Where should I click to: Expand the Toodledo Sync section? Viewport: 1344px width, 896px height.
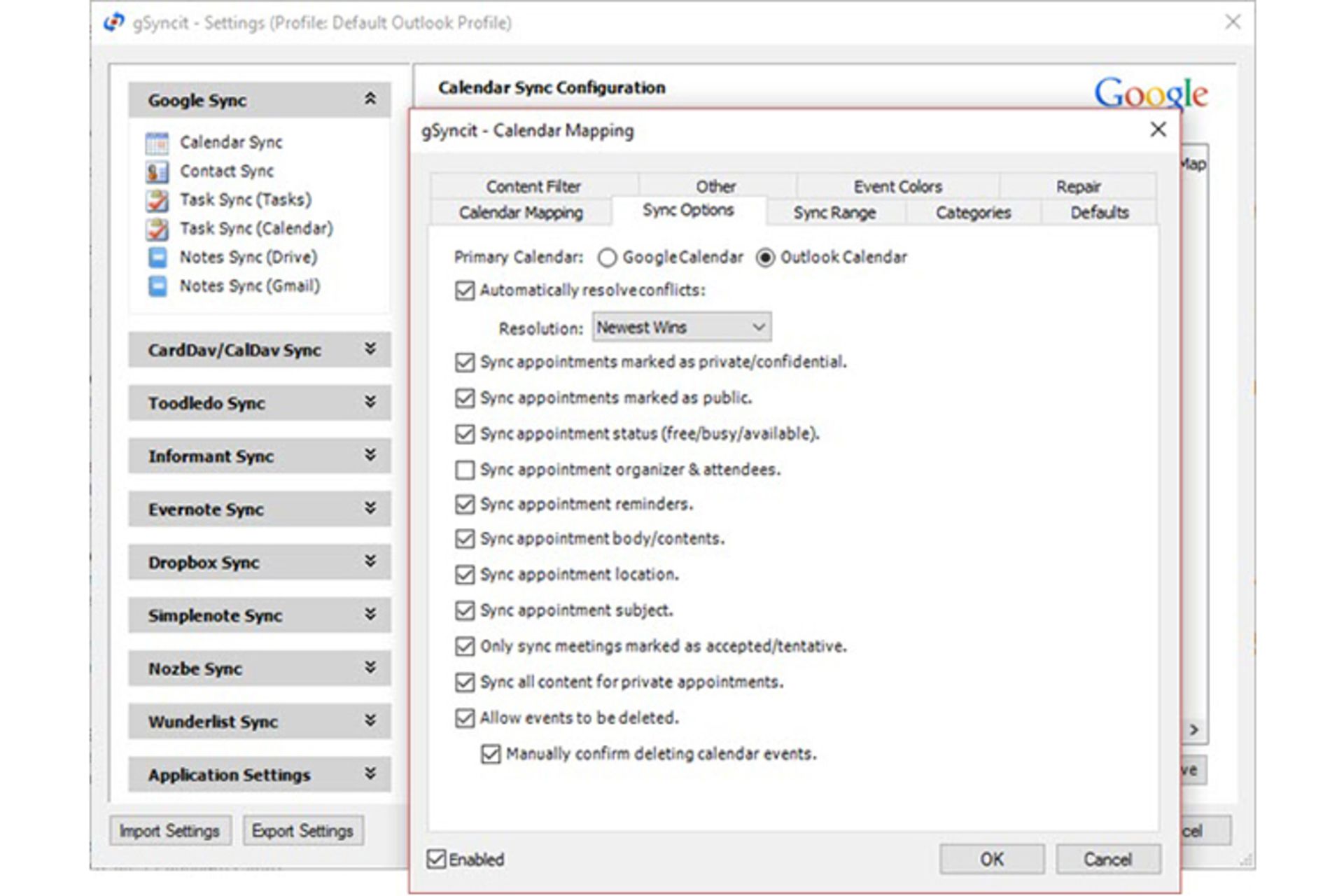click(370, 402)
